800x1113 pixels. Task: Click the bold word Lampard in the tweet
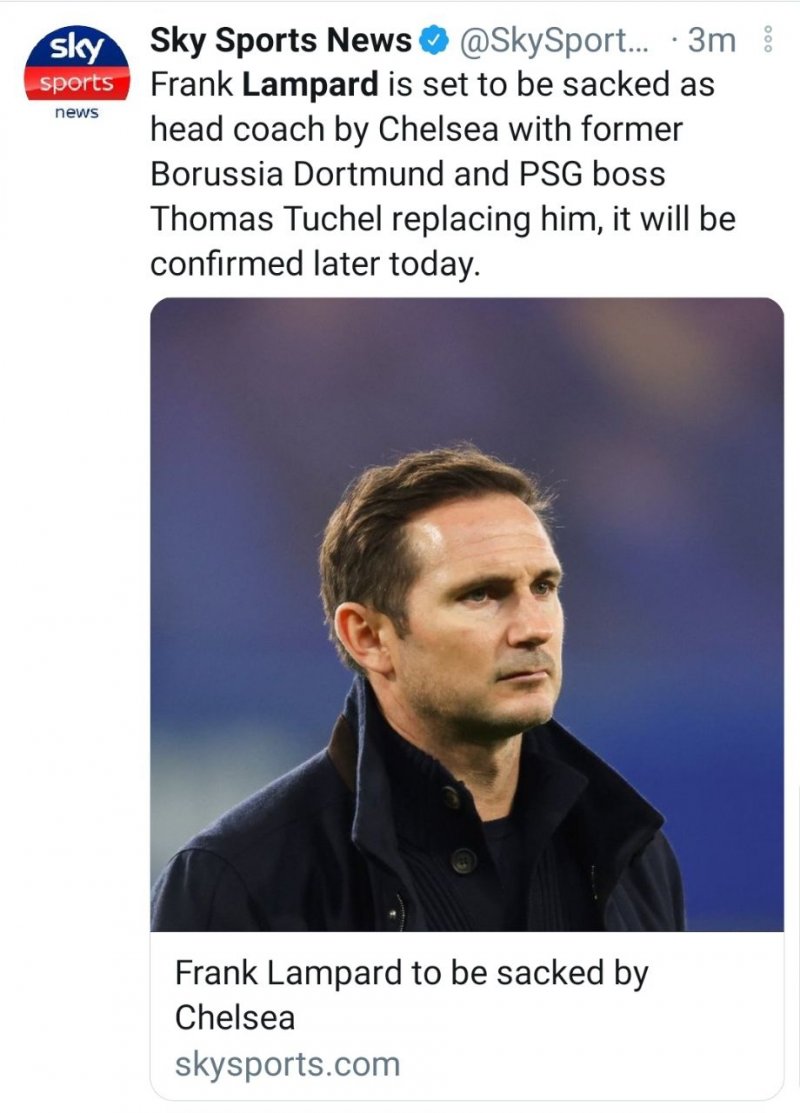310,85
